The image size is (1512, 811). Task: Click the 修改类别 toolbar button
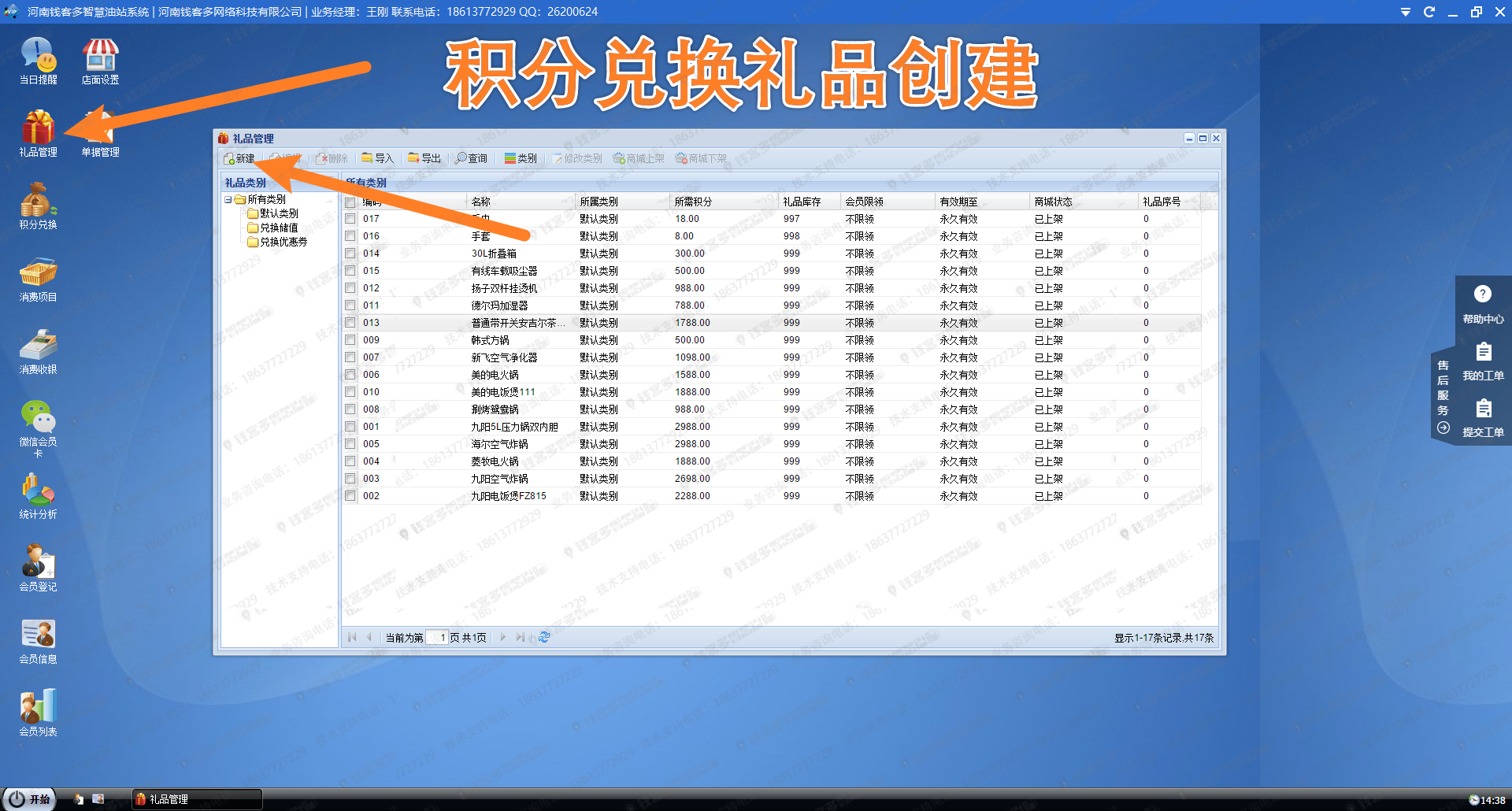point(577,158)
